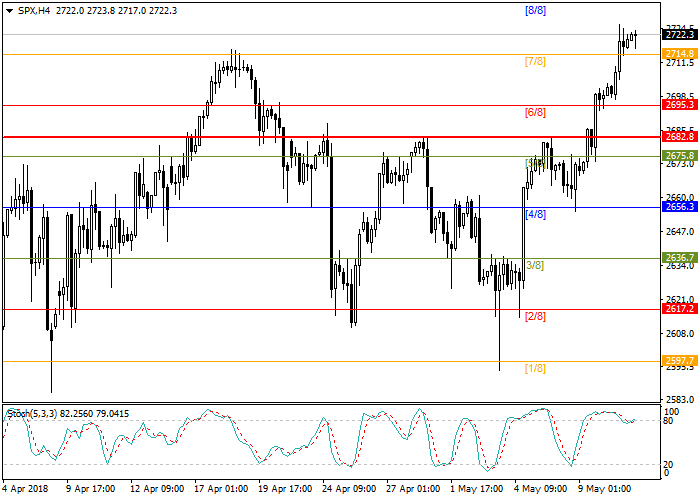700x500 pixels.
Task: Click the green 2636.7 price tag
Action: pyautogui.click(x=679, y=258)
